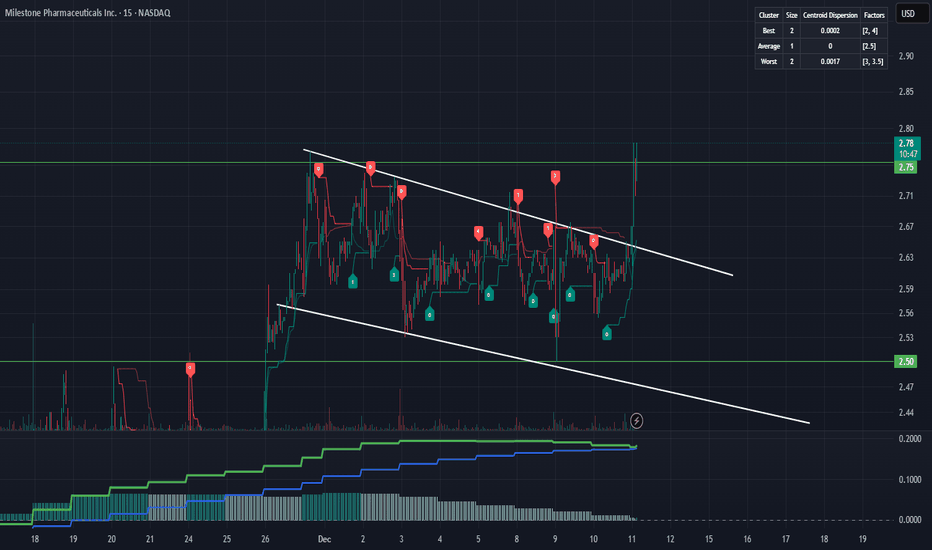
Task: Click the 2.85 price axis value
Action: 906,92
